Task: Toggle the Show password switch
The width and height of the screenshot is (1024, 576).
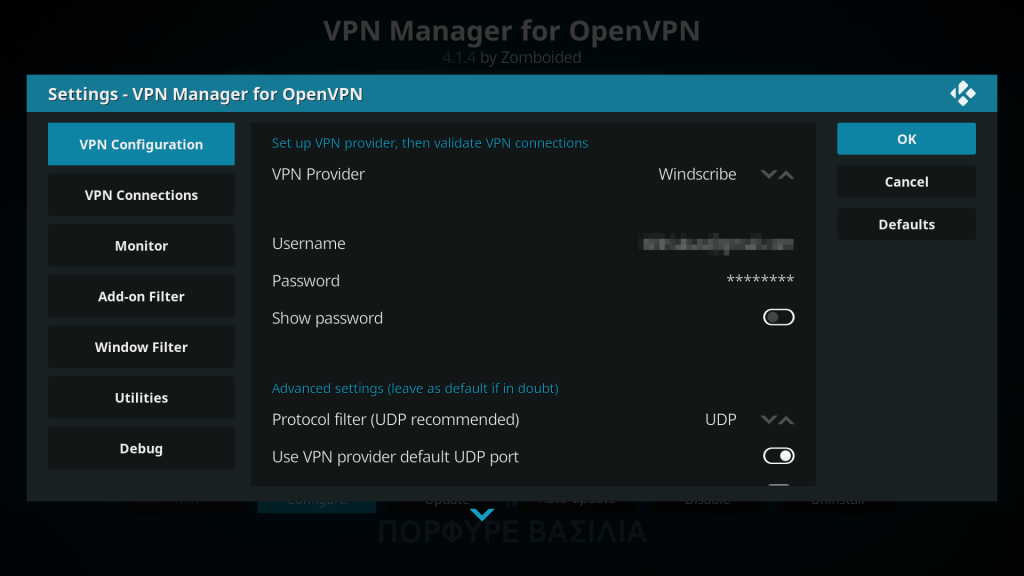Action: (778, 318)
